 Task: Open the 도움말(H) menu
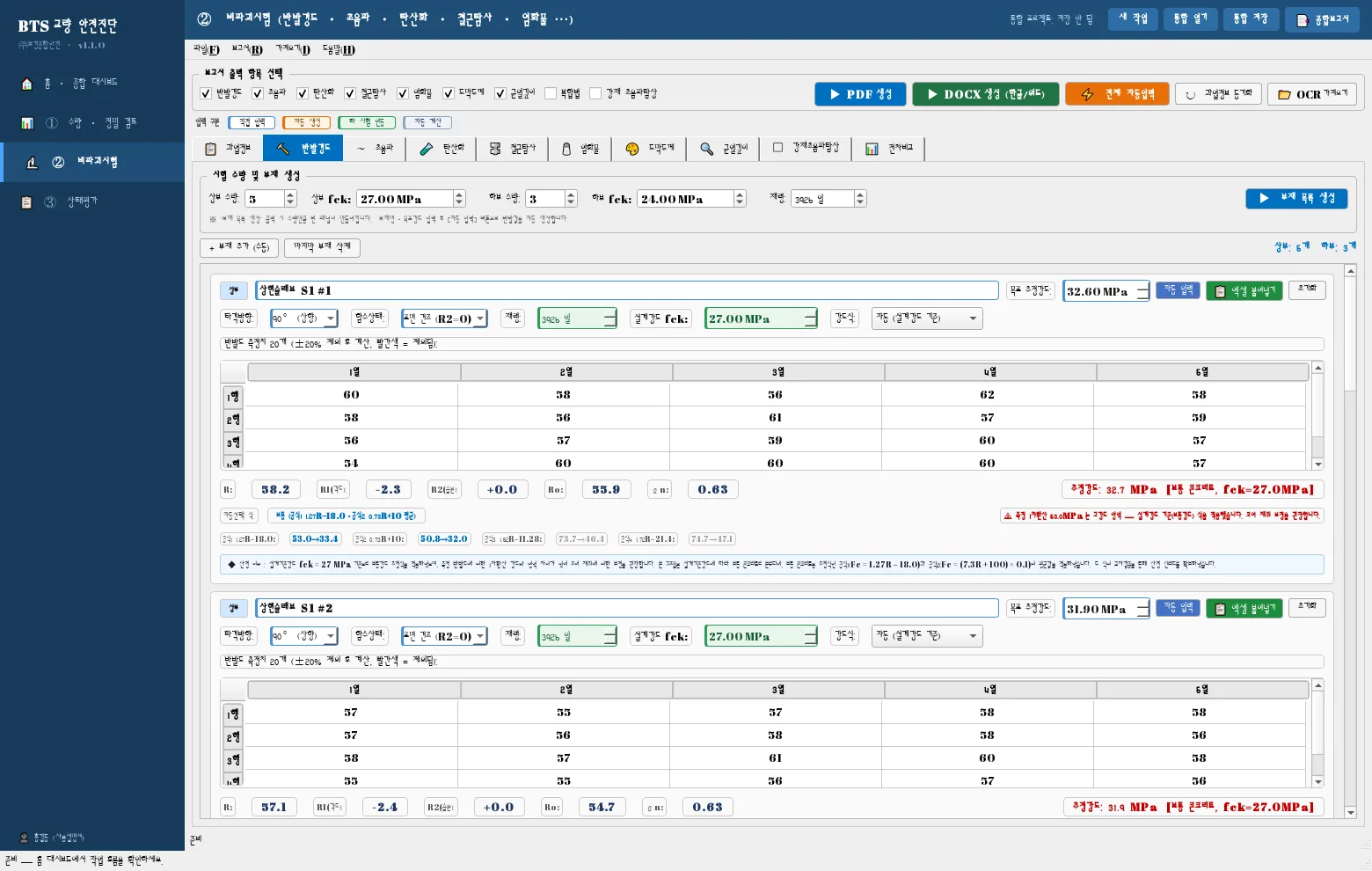point(339,50)
